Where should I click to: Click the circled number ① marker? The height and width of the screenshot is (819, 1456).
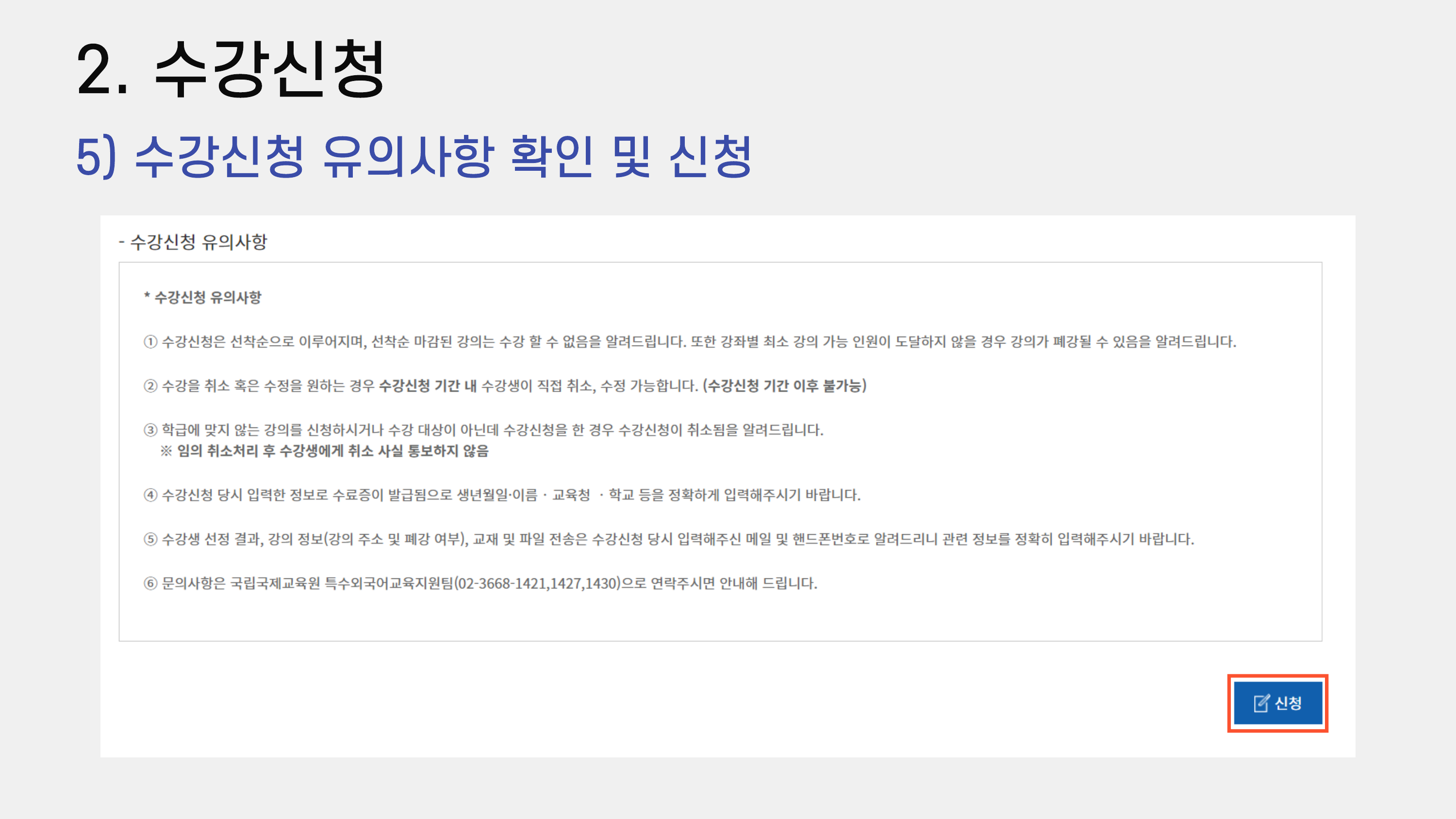pos(150,342)
